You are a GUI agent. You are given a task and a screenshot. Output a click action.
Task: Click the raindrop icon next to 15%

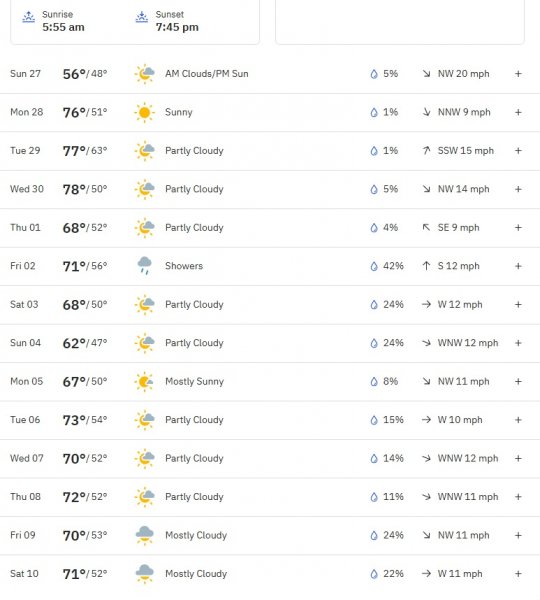tap(374, 420)
